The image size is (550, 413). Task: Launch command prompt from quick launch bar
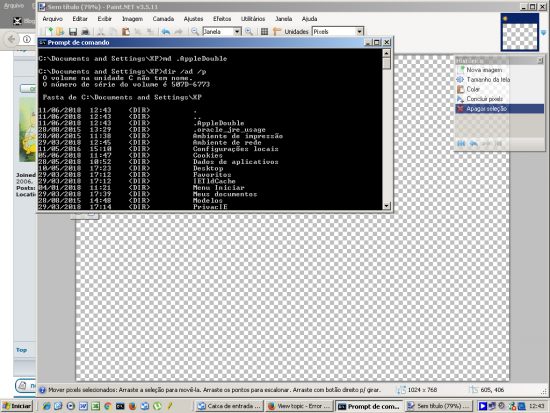pos(120,406)
